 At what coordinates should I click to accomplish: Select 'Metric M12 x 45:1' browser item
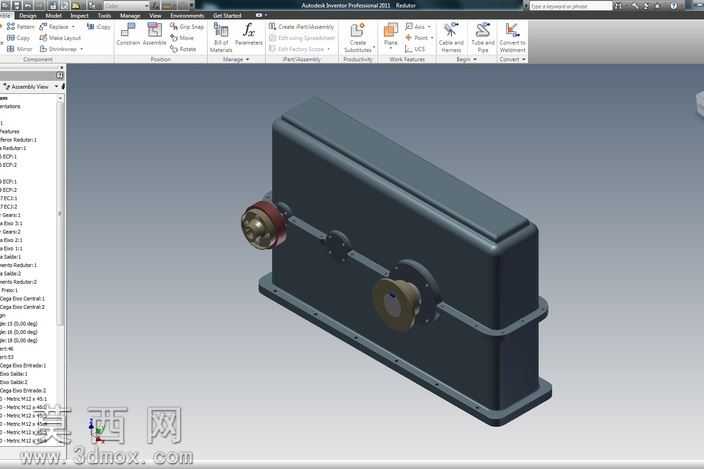(23, 399)
